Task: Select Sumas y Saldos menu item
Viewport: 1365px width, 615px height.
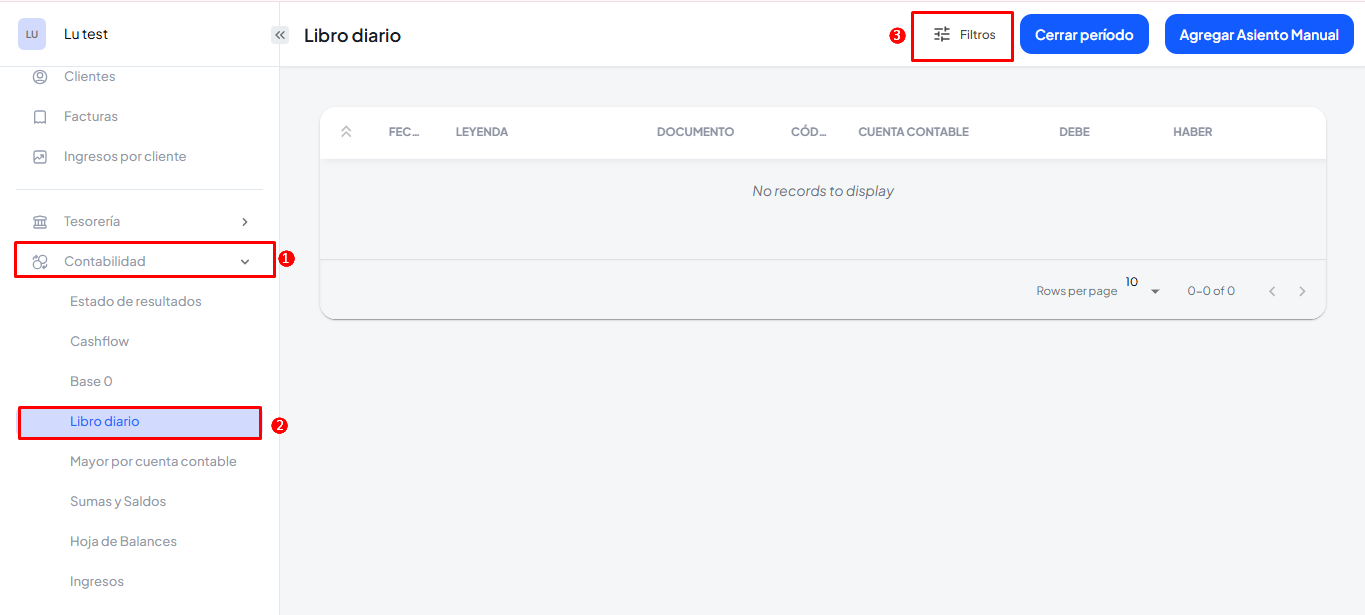Action: pyautogui.click(x=118, y=502)
